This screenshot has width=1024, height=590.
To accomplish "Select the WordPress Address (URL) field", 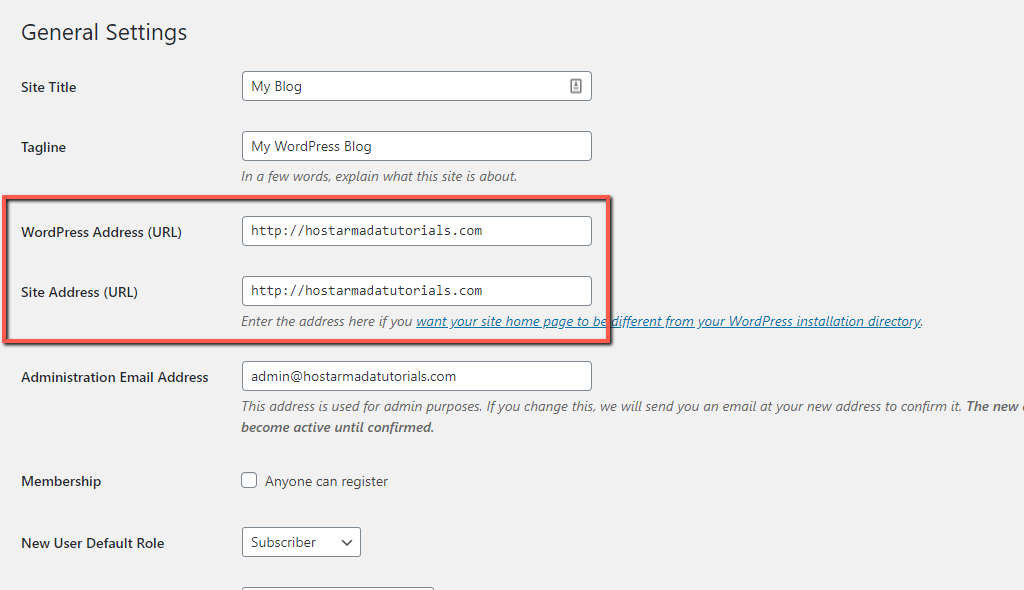I will tap(416, 230).
